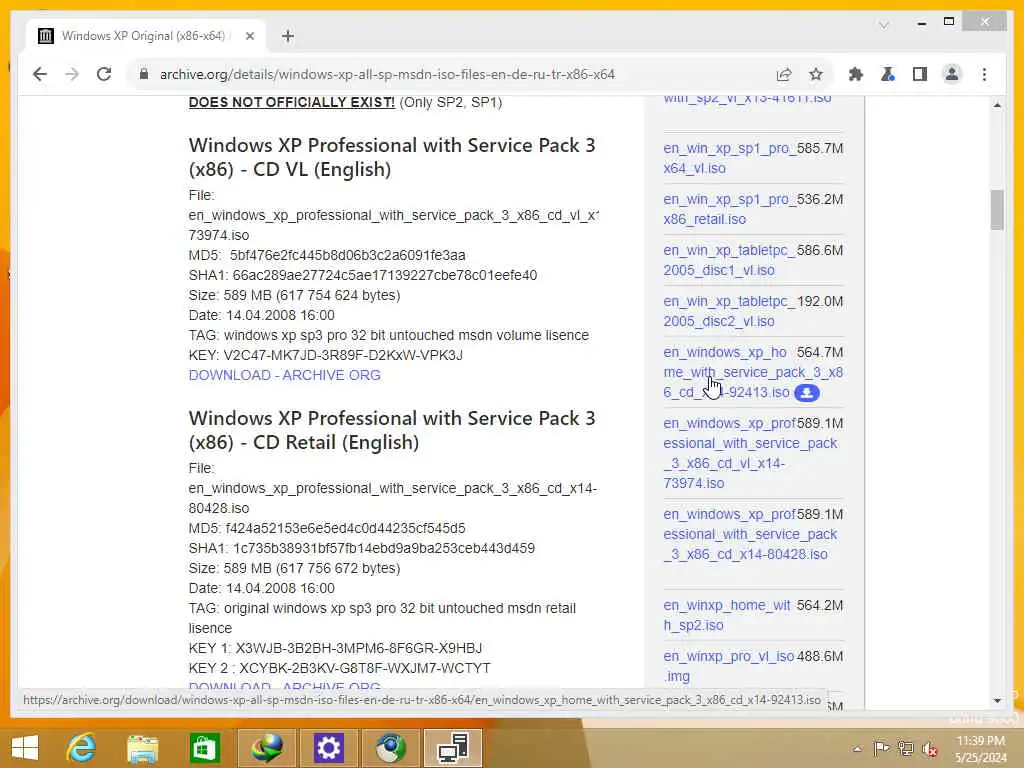Click blue download badge beside x14-92413.iso
1024x768 pixels.
[x=807, y=392]
